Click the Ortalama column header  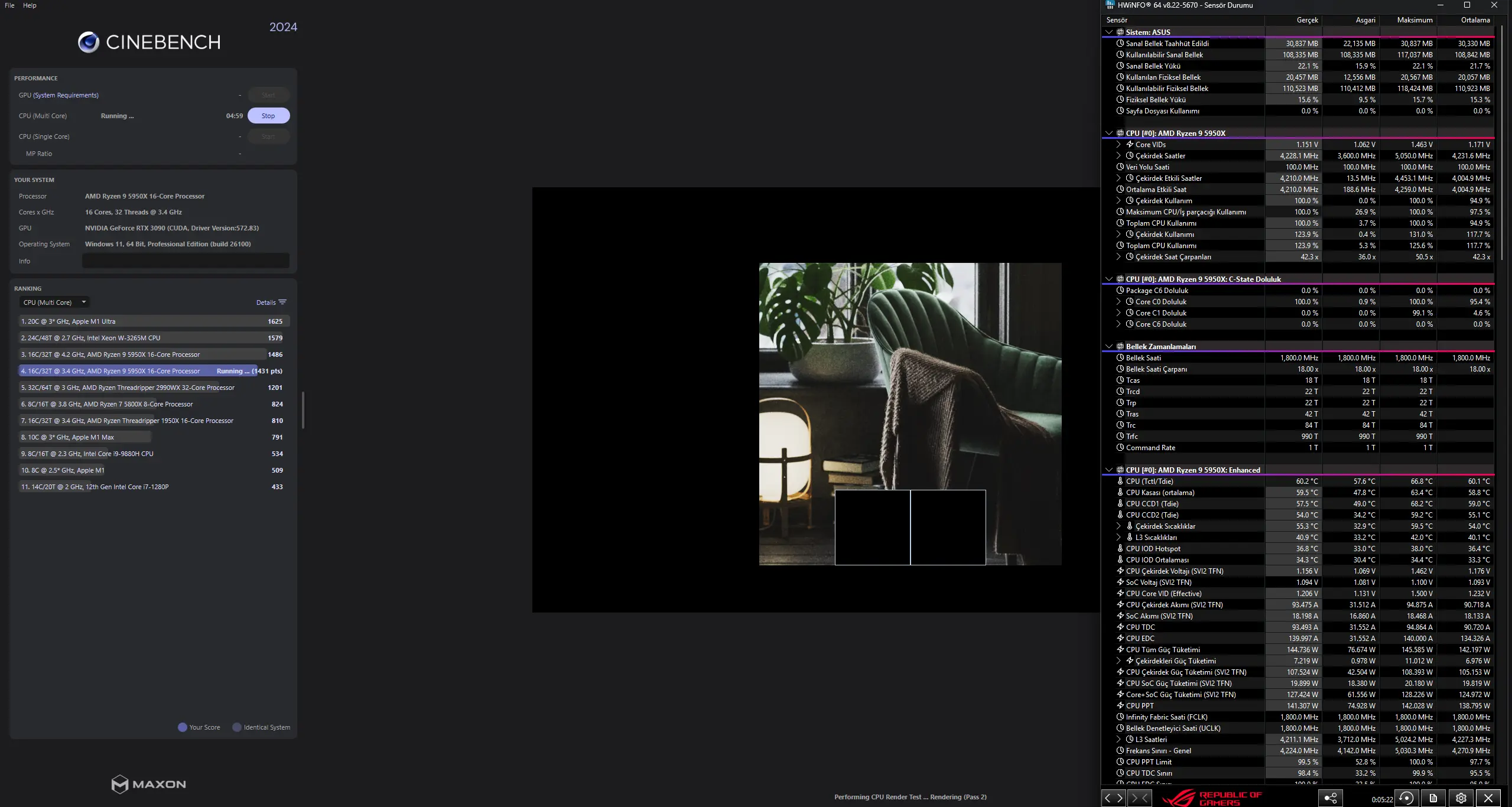click(x=1464, y=20)
